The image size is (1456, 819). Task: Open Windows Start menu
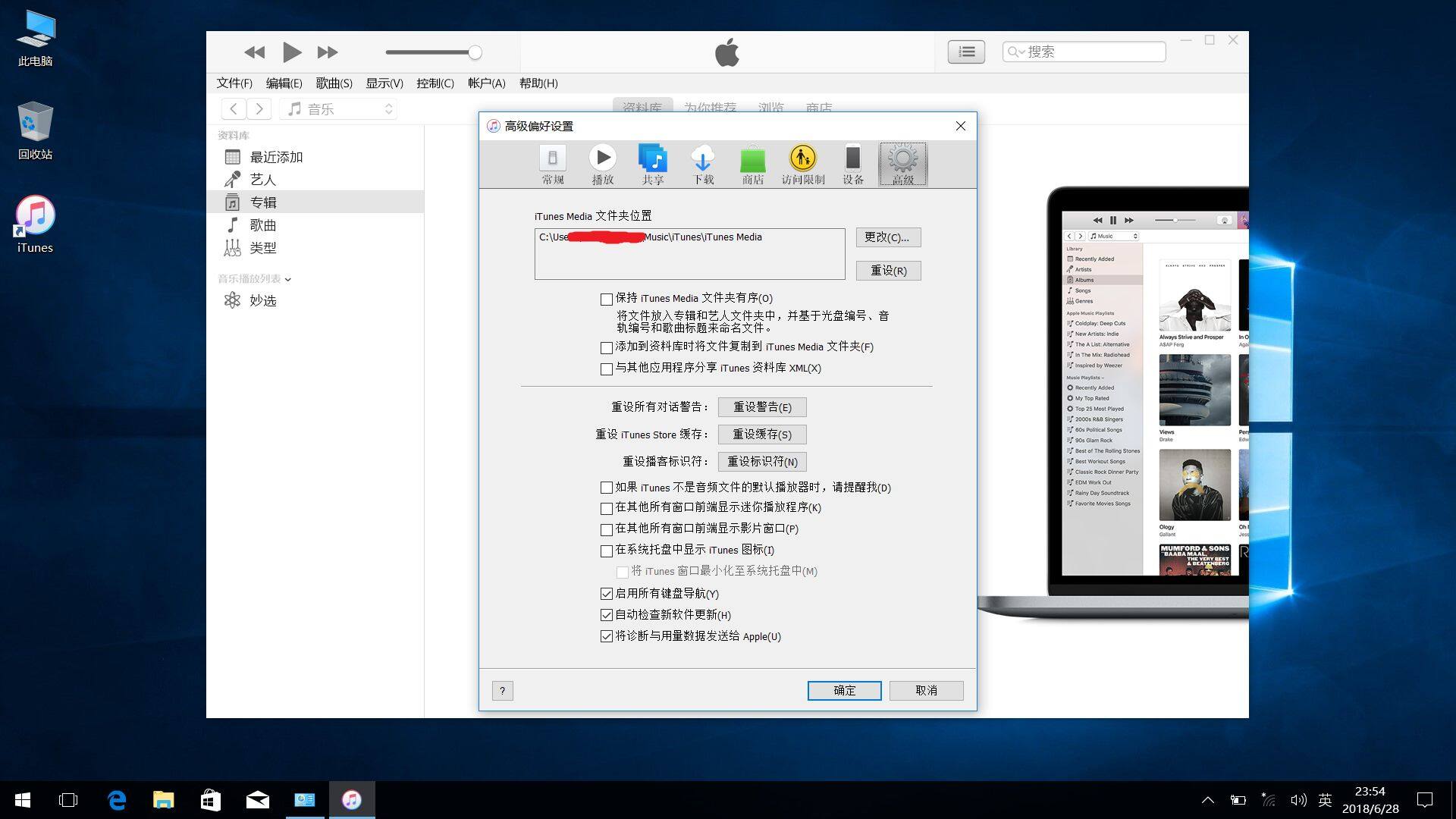[x=23, y=800]
